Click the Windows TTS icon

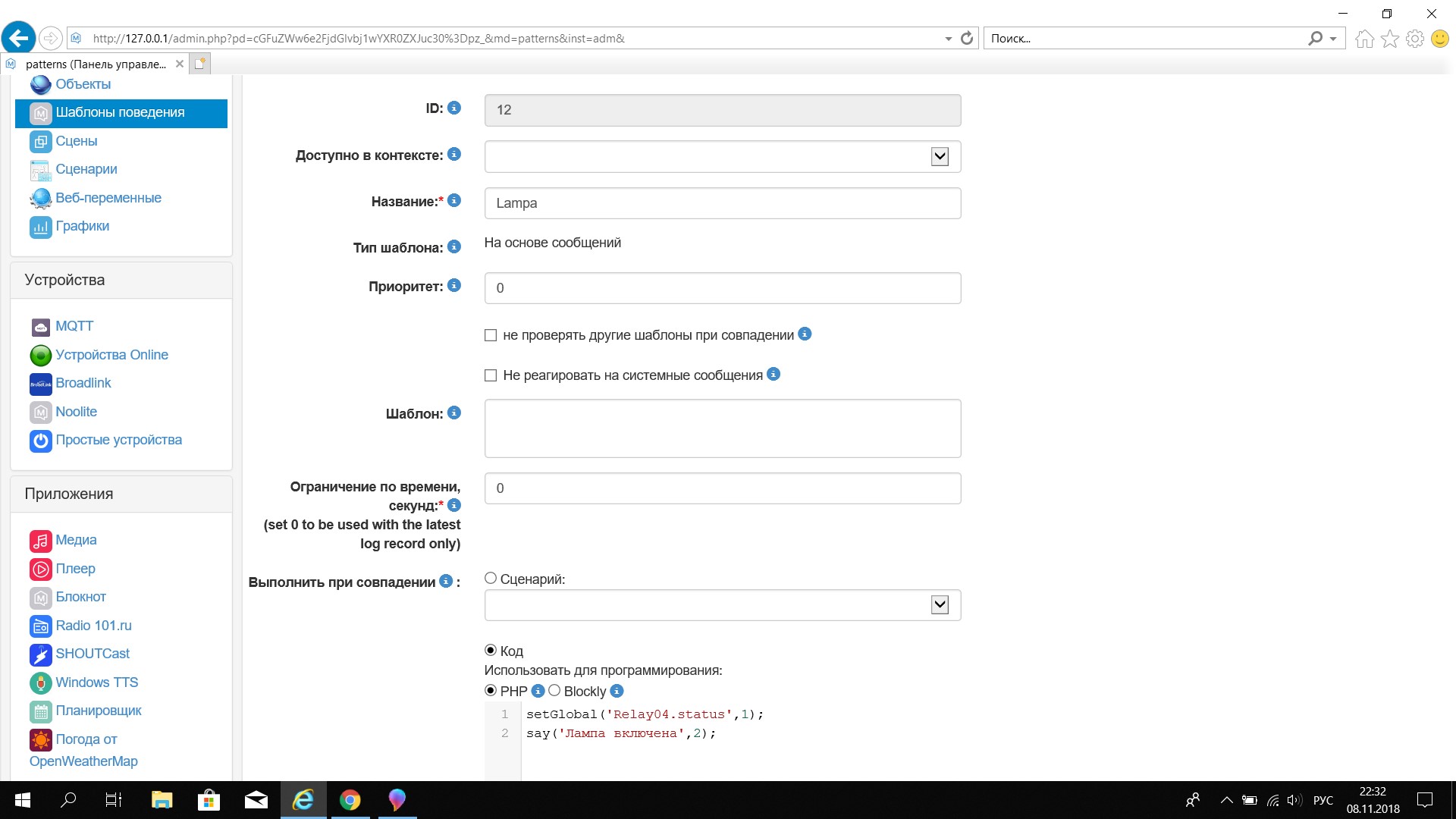[40, 682]
